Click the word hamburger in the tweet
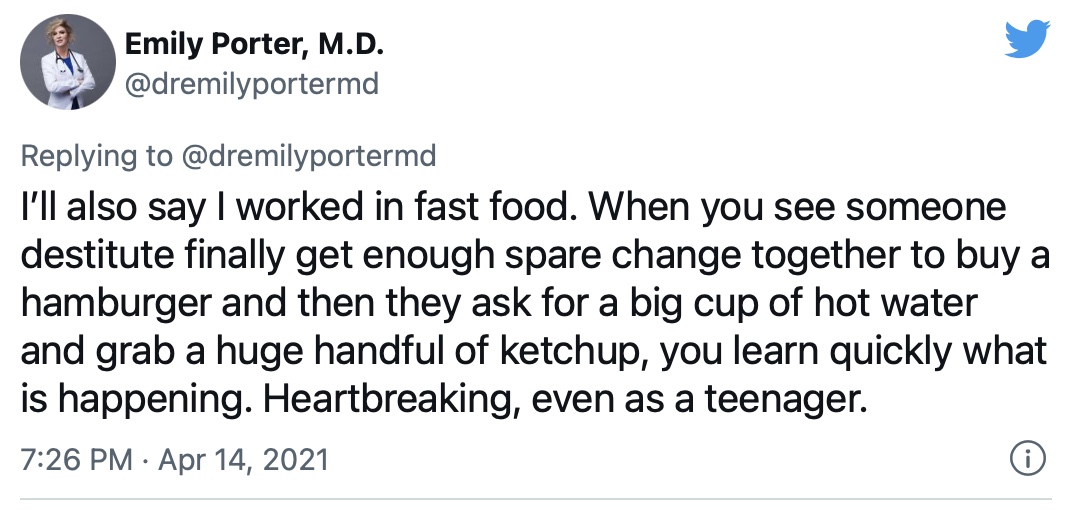This screenshot has height=512, width=1070. click(117, 304)
